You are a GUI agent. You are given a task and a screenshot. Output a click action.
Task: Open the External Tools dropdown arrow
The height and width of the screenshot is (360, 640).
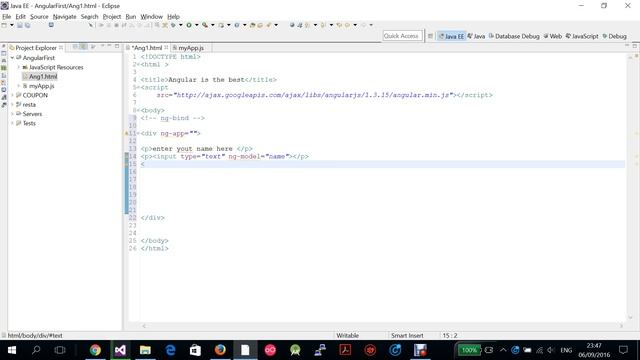pos(212,25)
